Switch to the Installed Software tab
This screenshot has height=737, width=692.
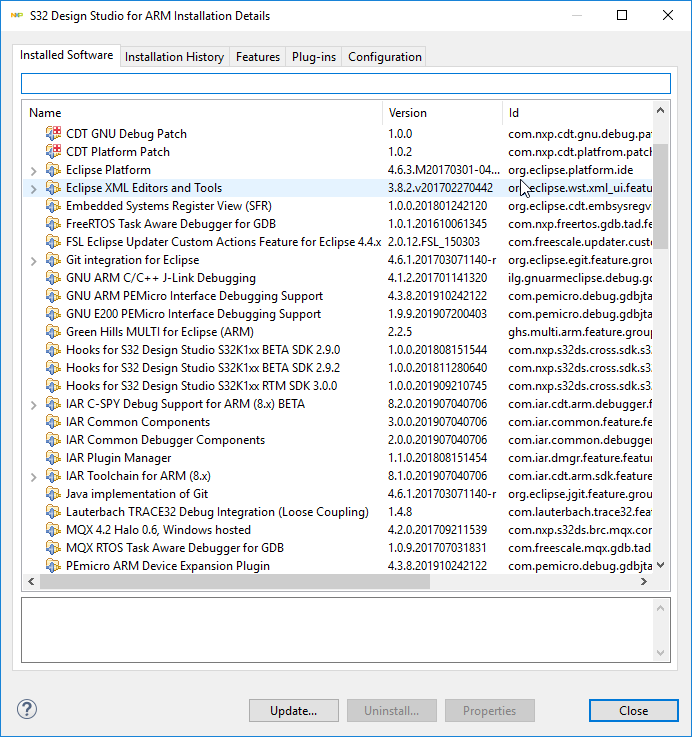coord(66,55)
